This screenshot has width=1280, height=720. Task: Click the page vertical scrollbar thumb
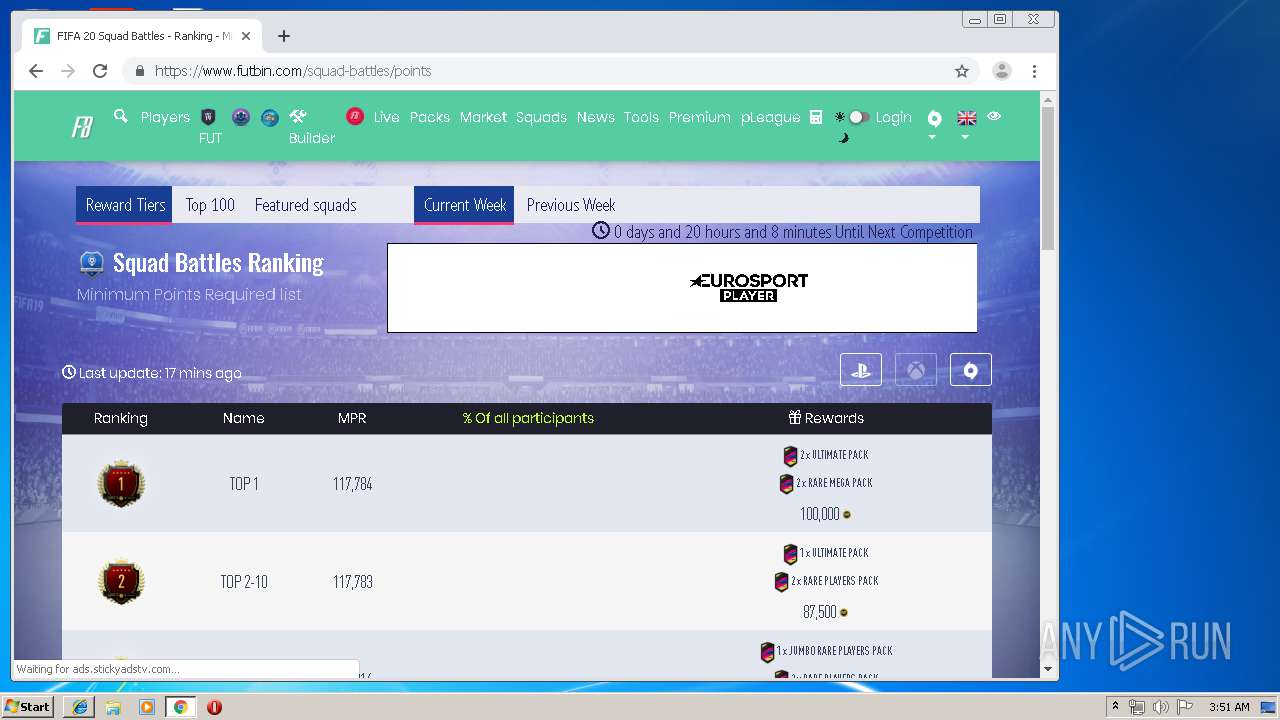1048,178
